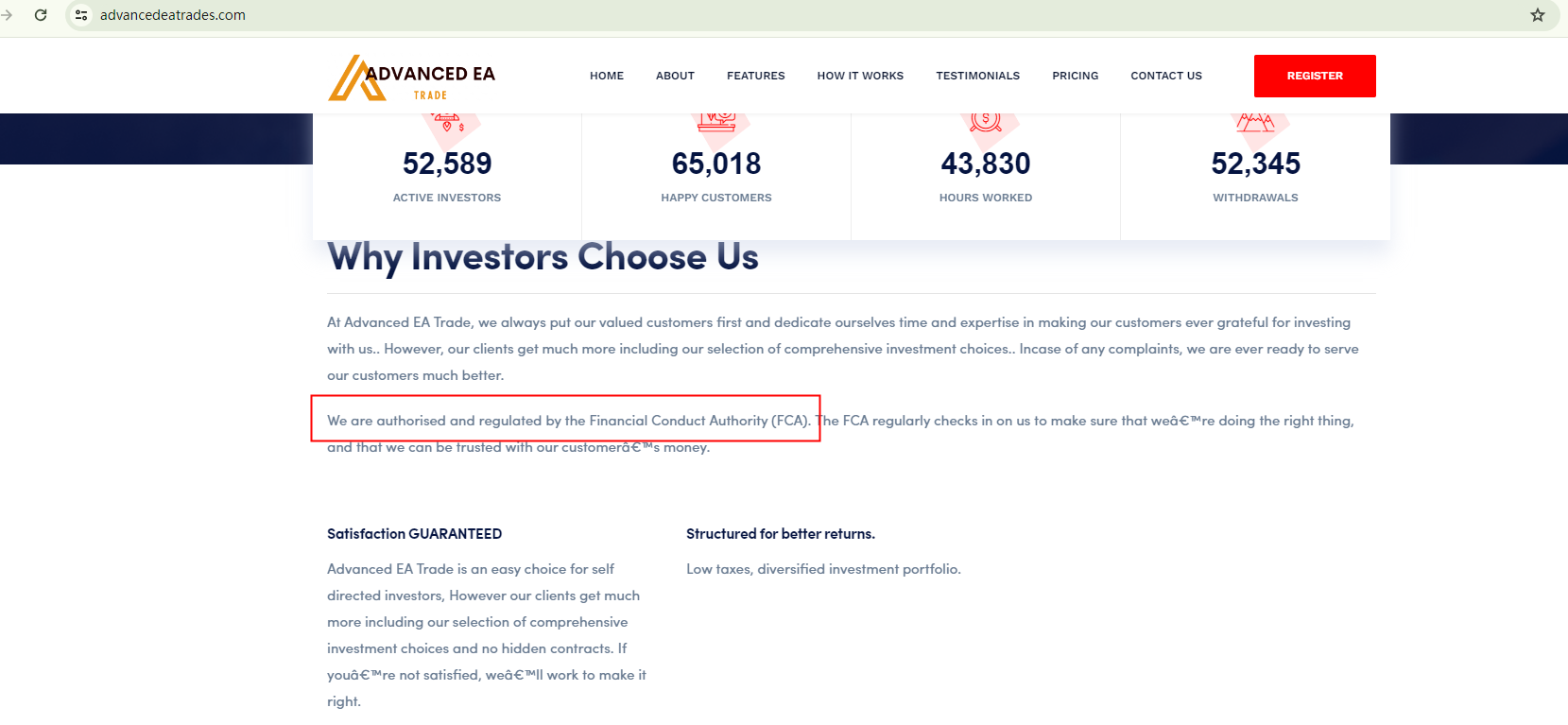Navigate to Pricing

(x=1075, y=76)
